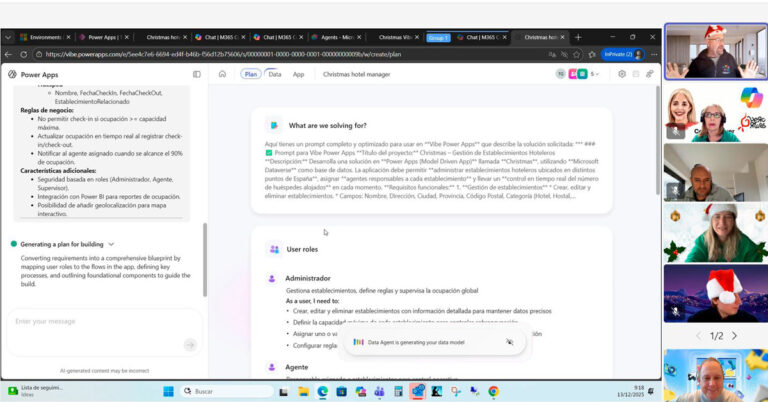Click the Christmas hotel manager app title
Image resolution: width=768 pixels, height=402 pixels.
(357, 74)
